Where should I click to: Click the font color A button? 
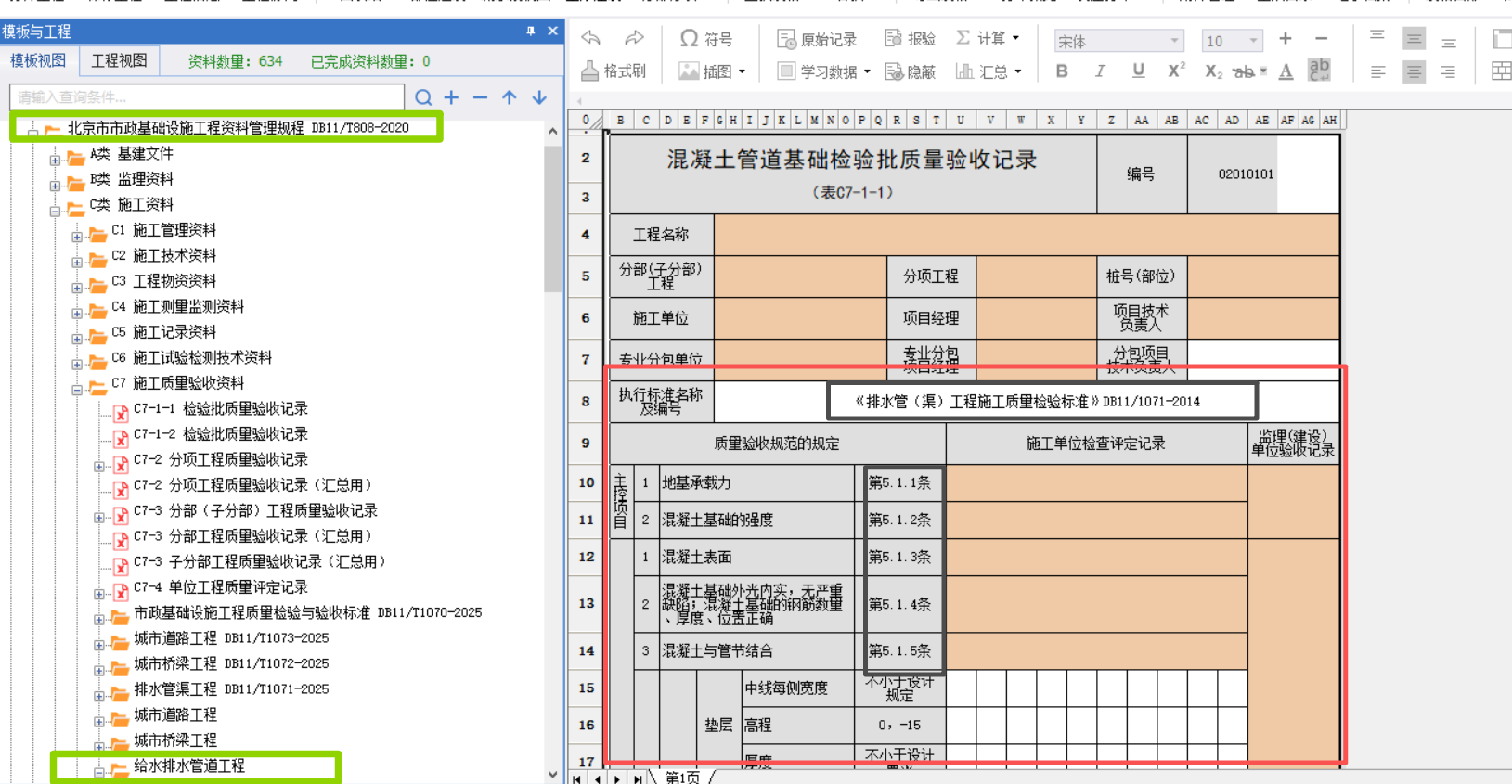pyautogui.click(x=1286, y=71)
